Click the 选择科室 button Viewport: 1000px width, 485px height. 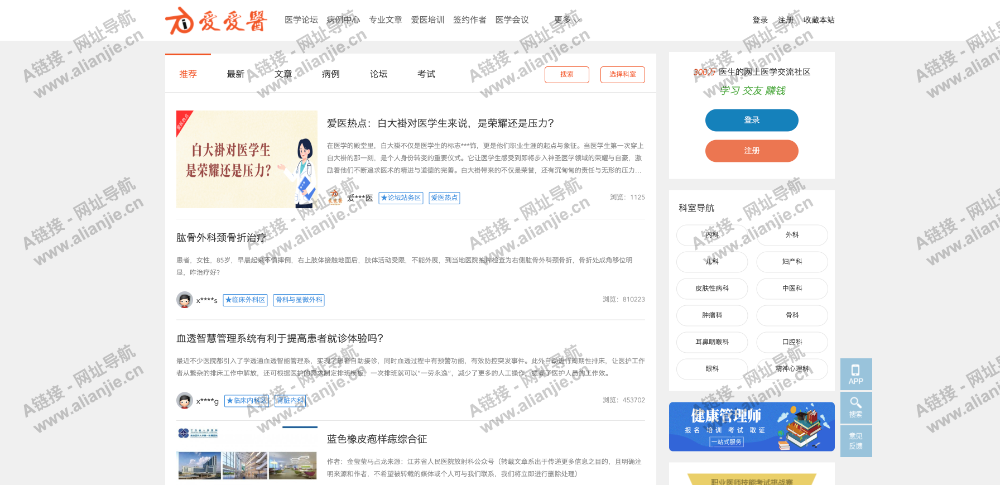click(622, 75)
